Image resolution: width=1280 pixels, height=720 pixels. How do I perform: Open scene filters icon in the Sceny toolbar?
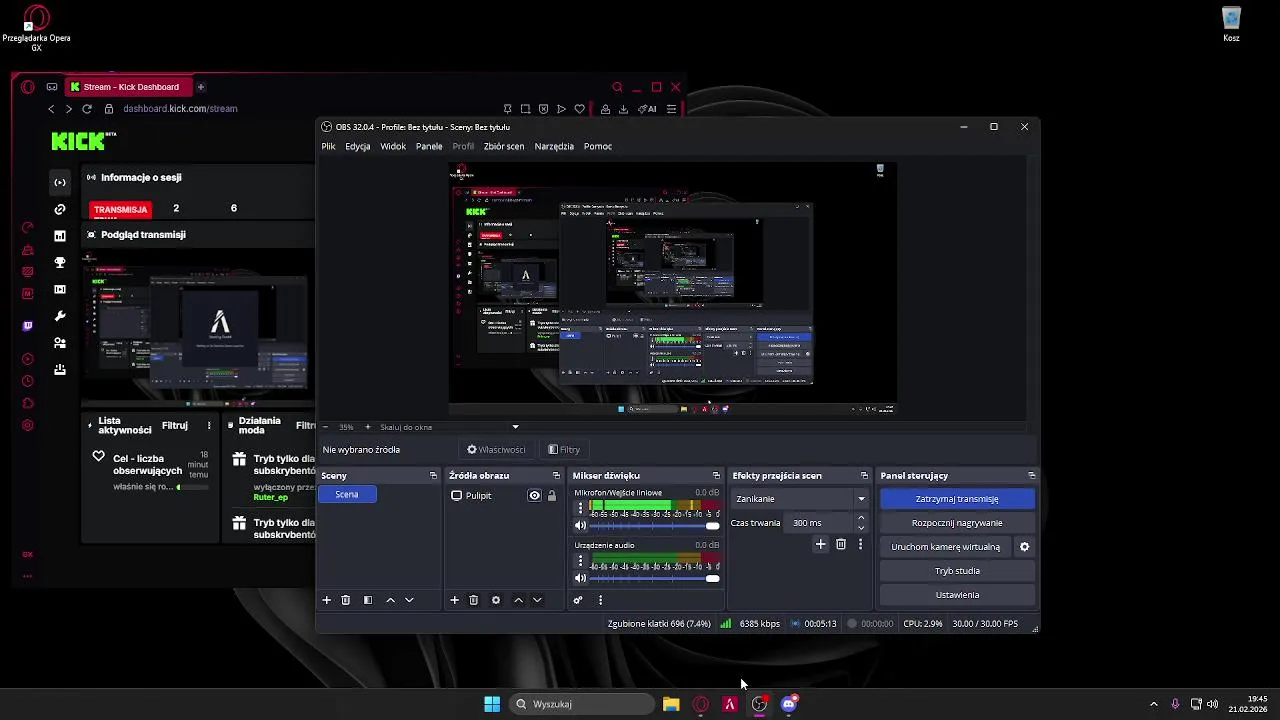click(x=367, y=600)
